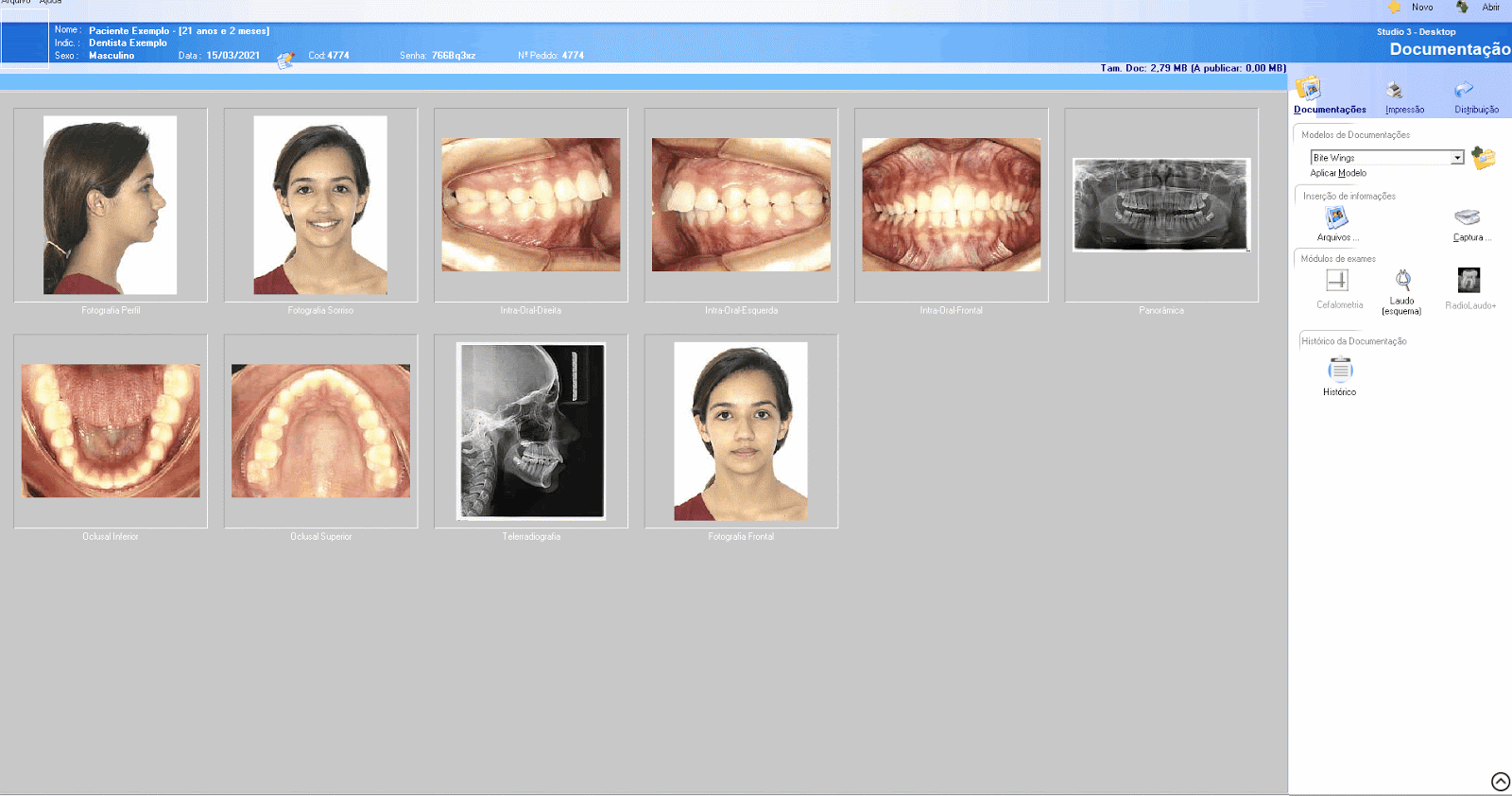Click the Oclusal Superior caption label

[x=320, y=537]
